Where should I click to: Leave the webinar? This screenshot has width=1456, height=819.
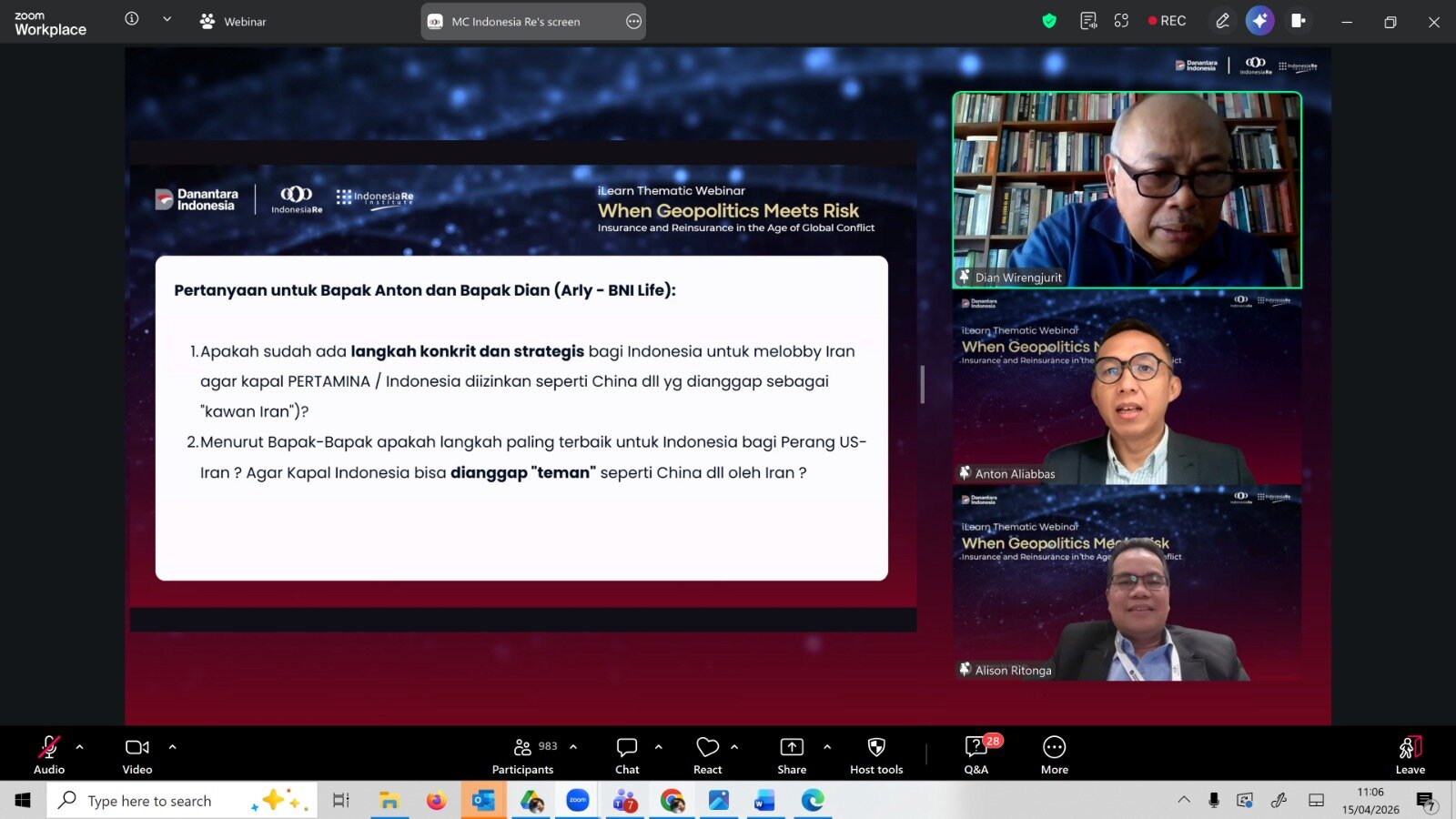[x=1410, y=754]
